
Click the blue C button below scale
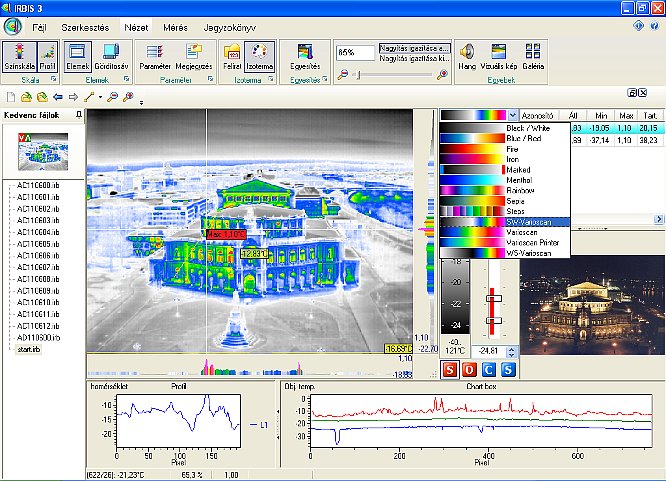tap(488, 370)
